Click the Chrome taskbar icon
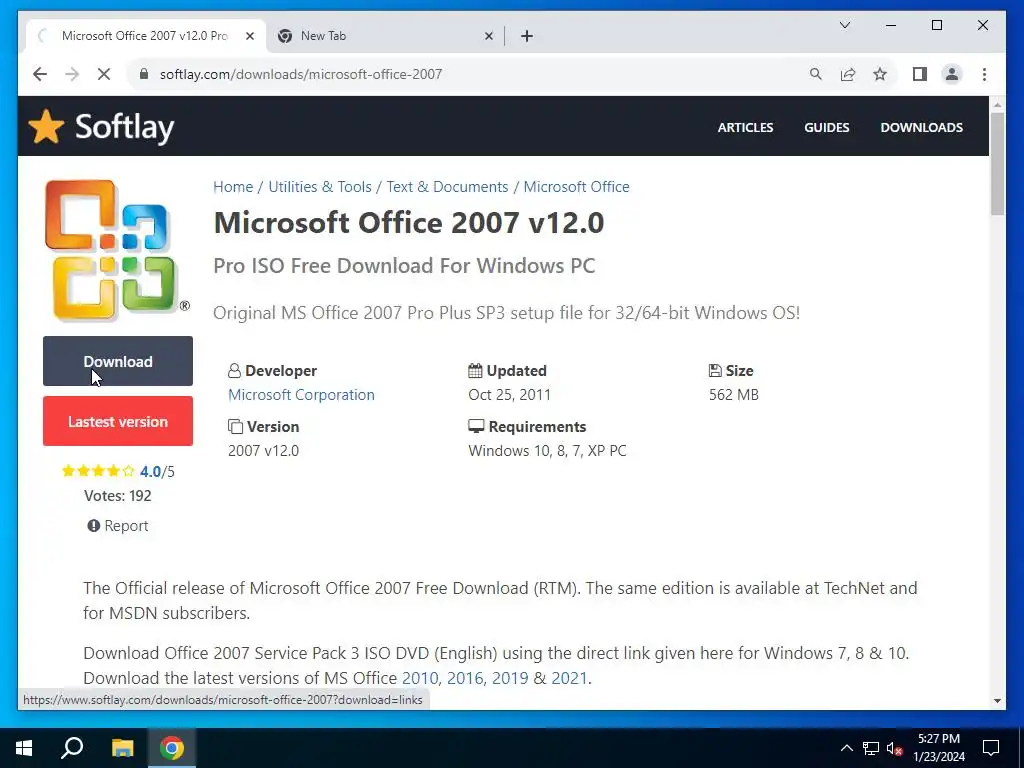Image resolution: width=1024 pixels, height=768 pixels. coord(172,748)
